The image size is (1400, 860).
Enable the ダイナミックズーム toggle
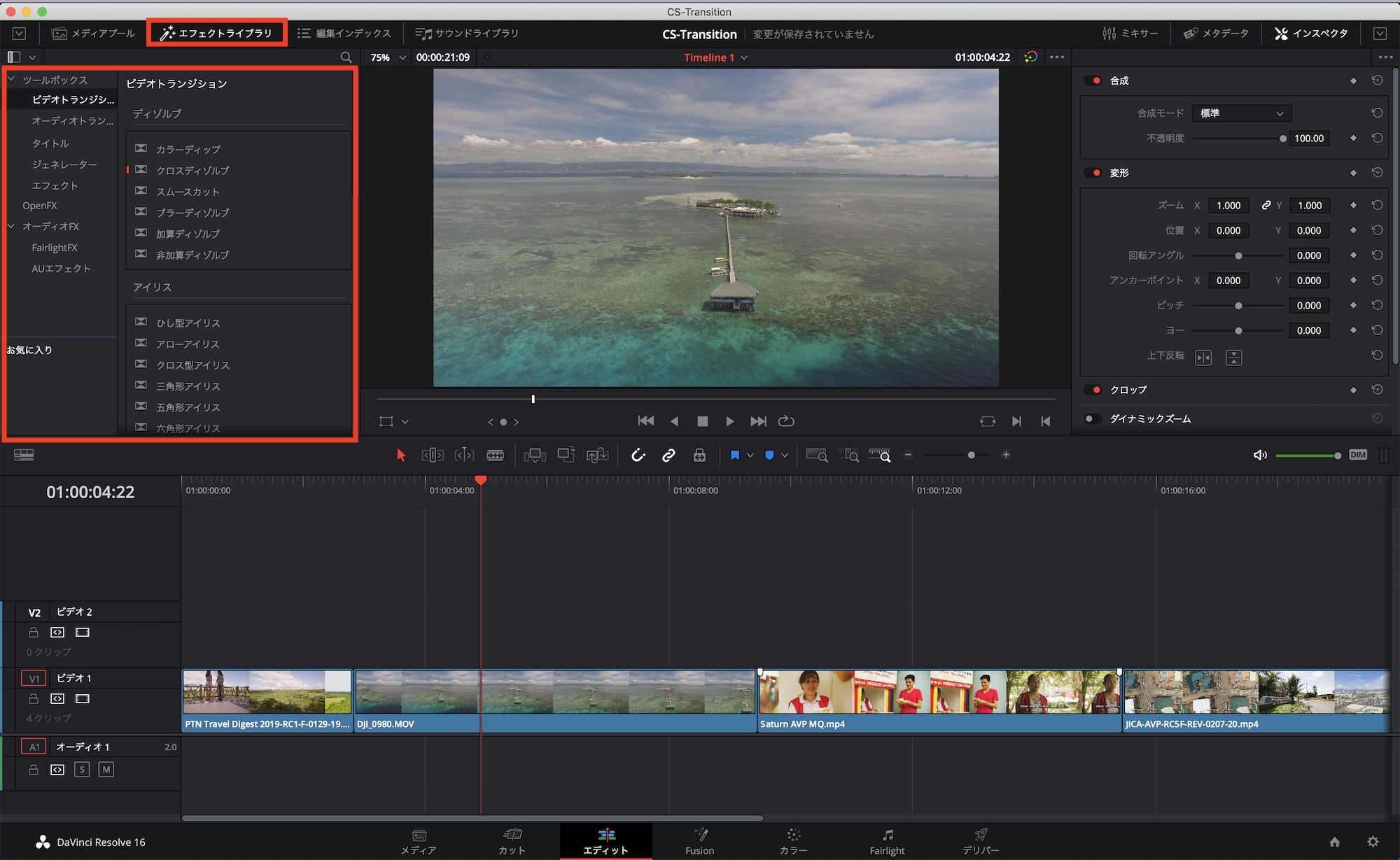click(1093, 418)
